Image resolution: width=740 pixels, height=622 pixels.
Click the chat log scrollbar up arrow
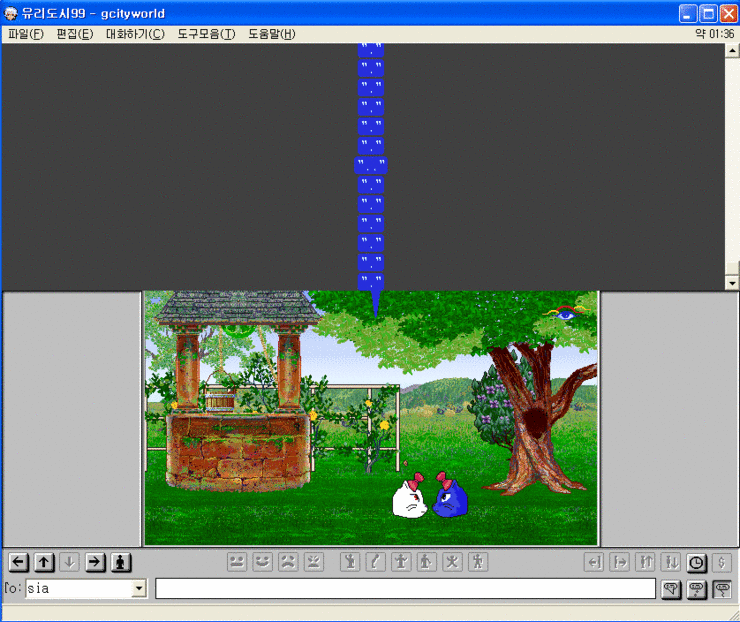731,50
